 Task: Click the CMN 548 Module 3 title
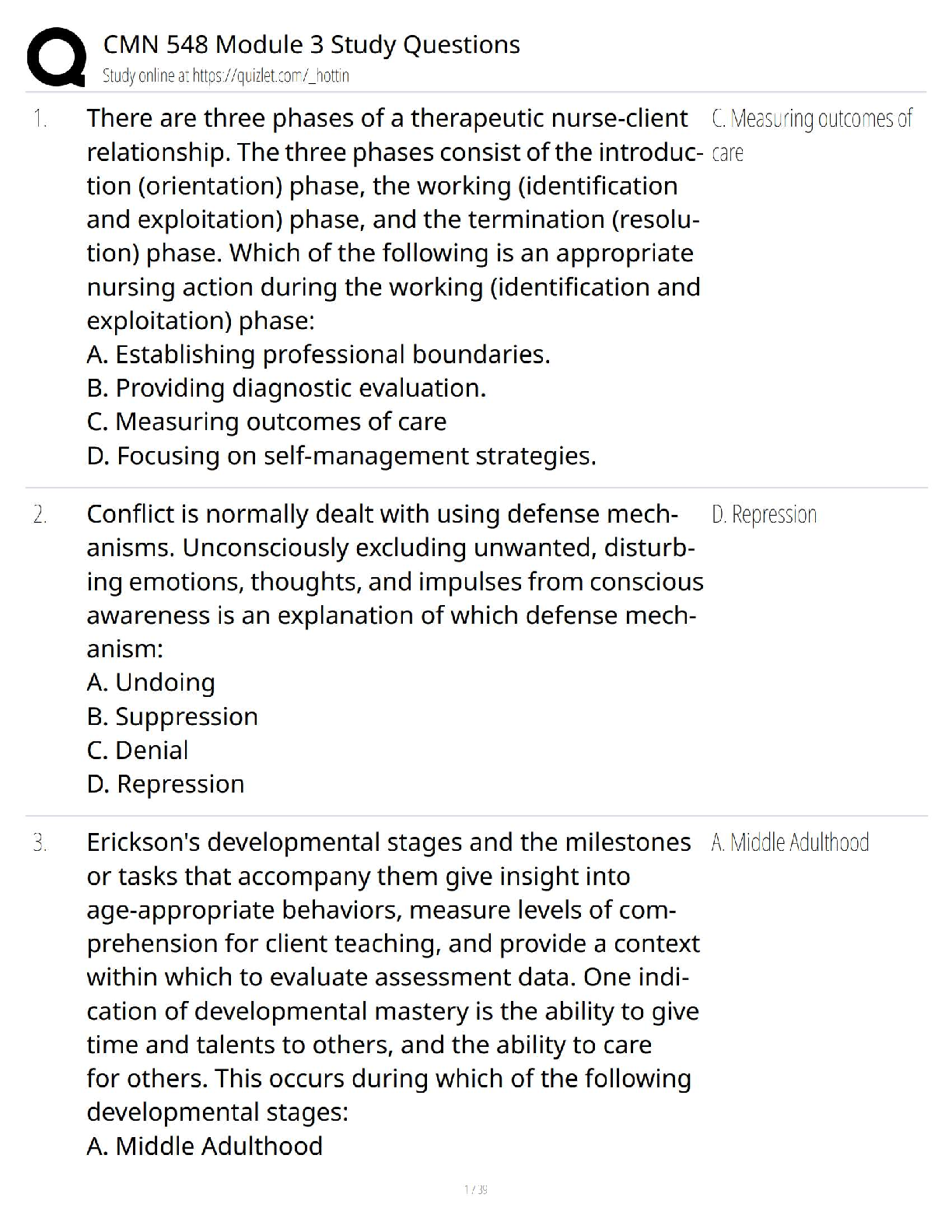click(311, 45)
